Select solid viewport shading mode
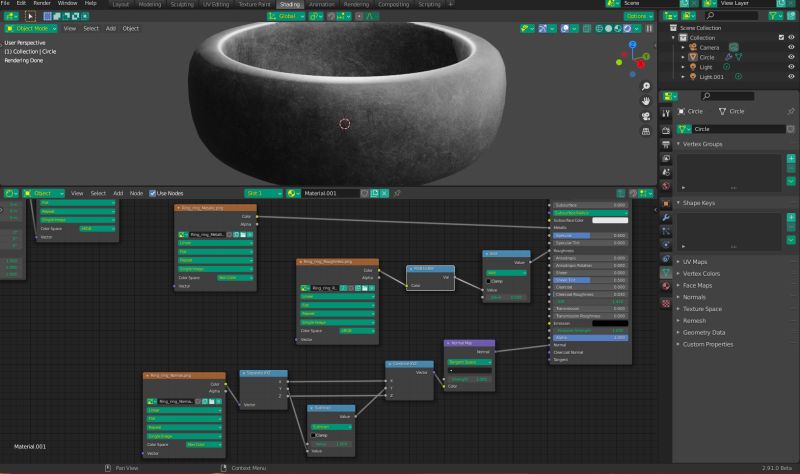 [x=608, y=29]
